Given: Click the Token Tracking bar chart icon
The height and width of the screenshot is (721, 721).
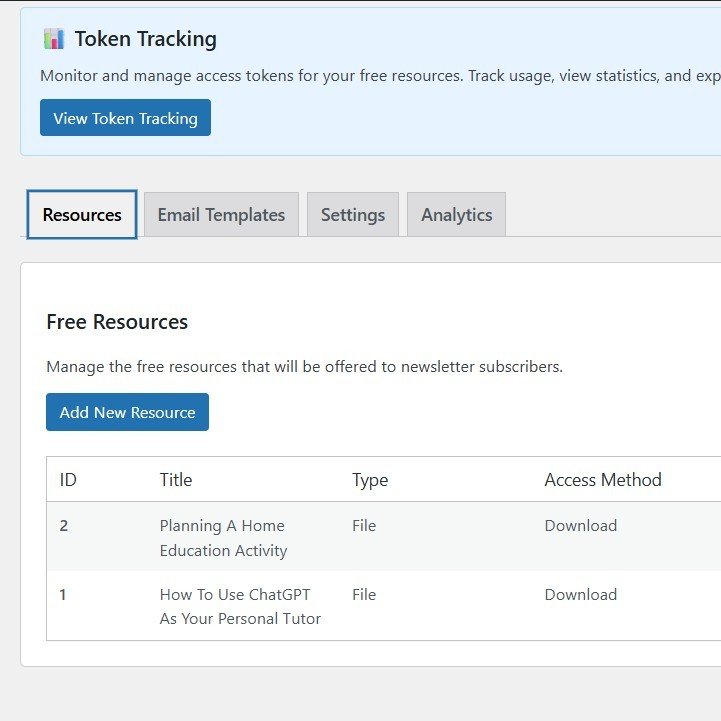Looking at the screenshot, I should click(x=53, y=39).
